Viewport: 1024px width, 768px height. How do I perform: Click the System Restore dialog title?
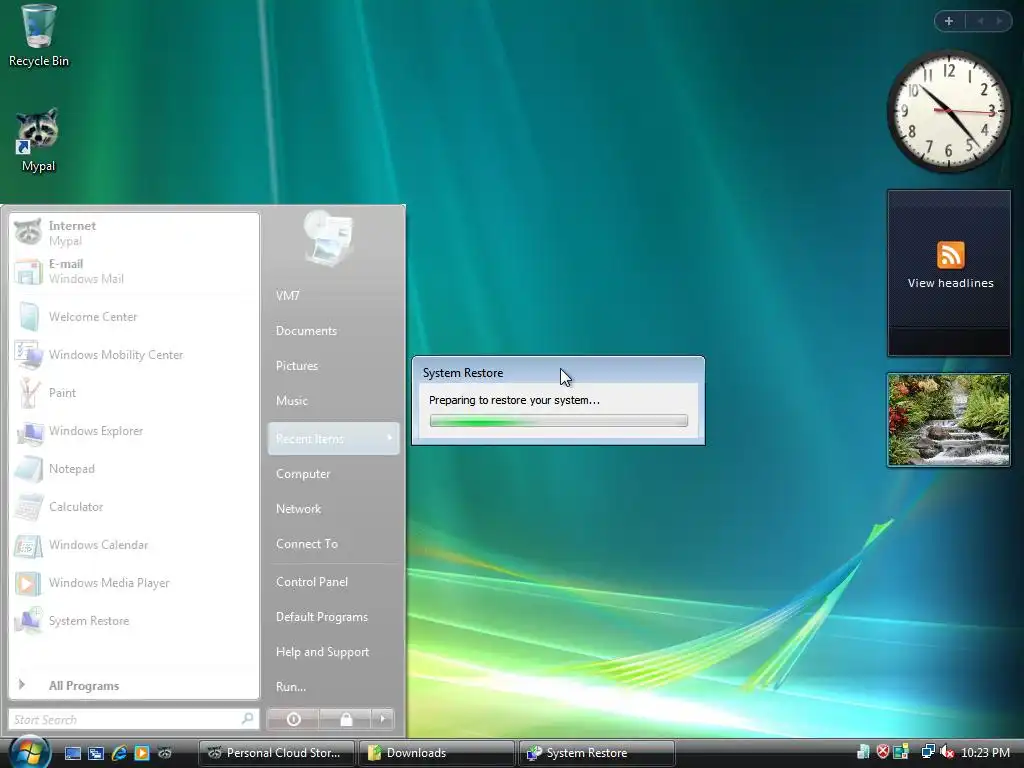462,373
